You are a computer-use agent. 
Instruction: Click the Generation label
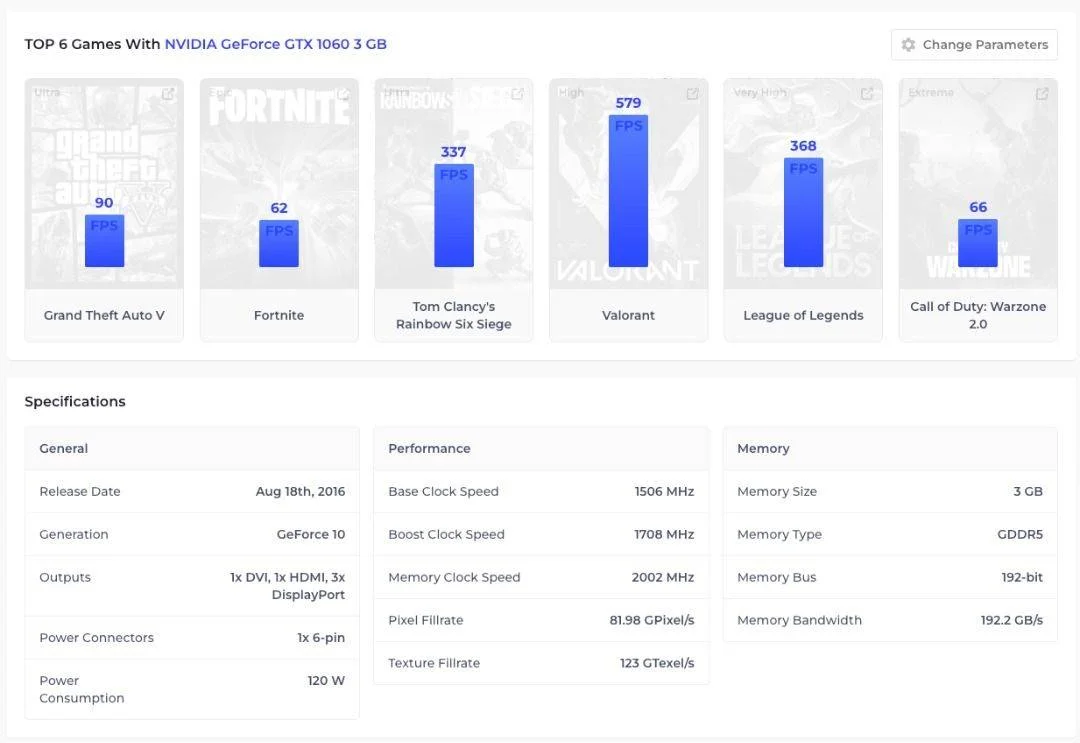[x=74, y=534]
